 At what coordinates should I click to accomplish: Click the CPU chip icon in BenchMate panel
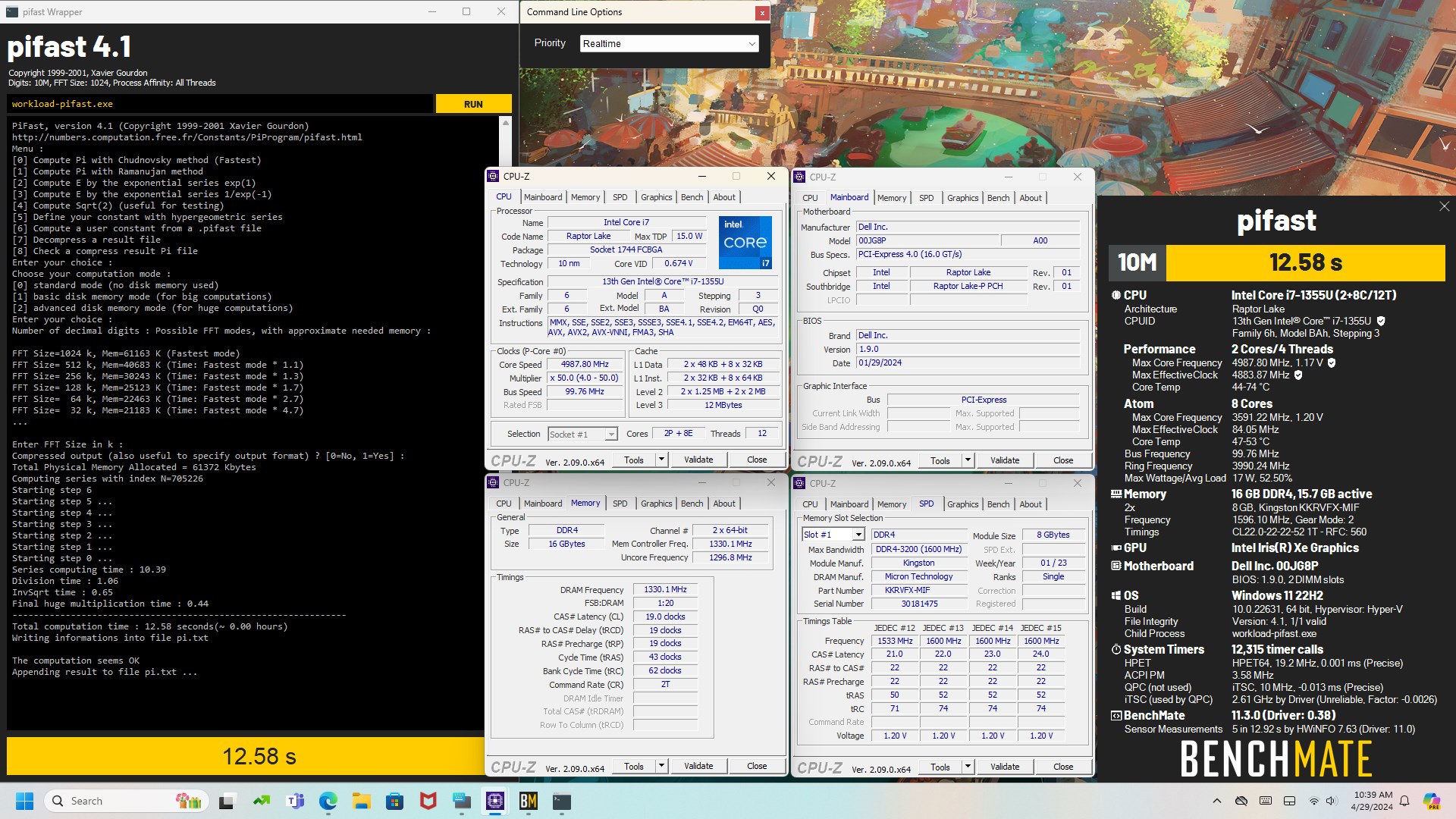coord(1116,295)
